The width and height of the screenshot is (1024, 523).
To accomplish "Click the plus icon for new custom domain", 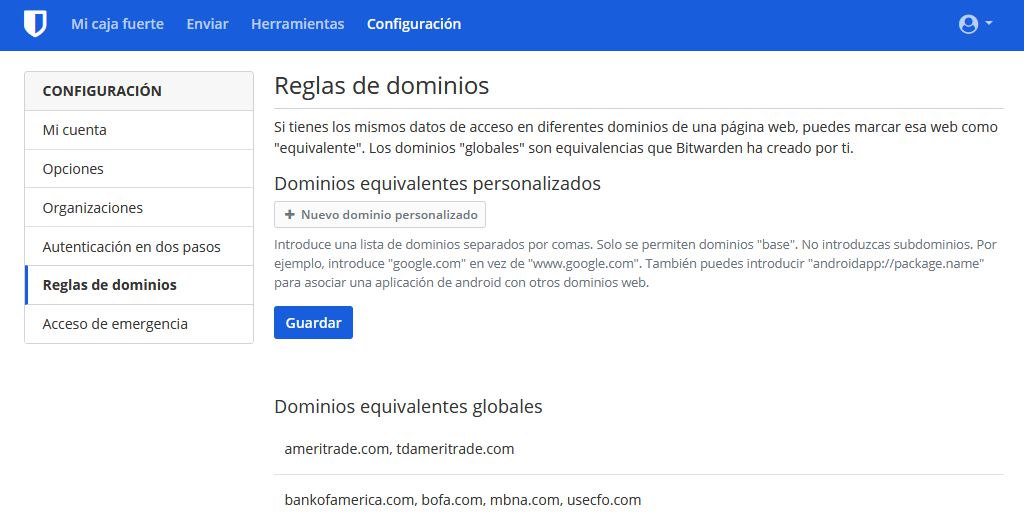I will 290,215.
